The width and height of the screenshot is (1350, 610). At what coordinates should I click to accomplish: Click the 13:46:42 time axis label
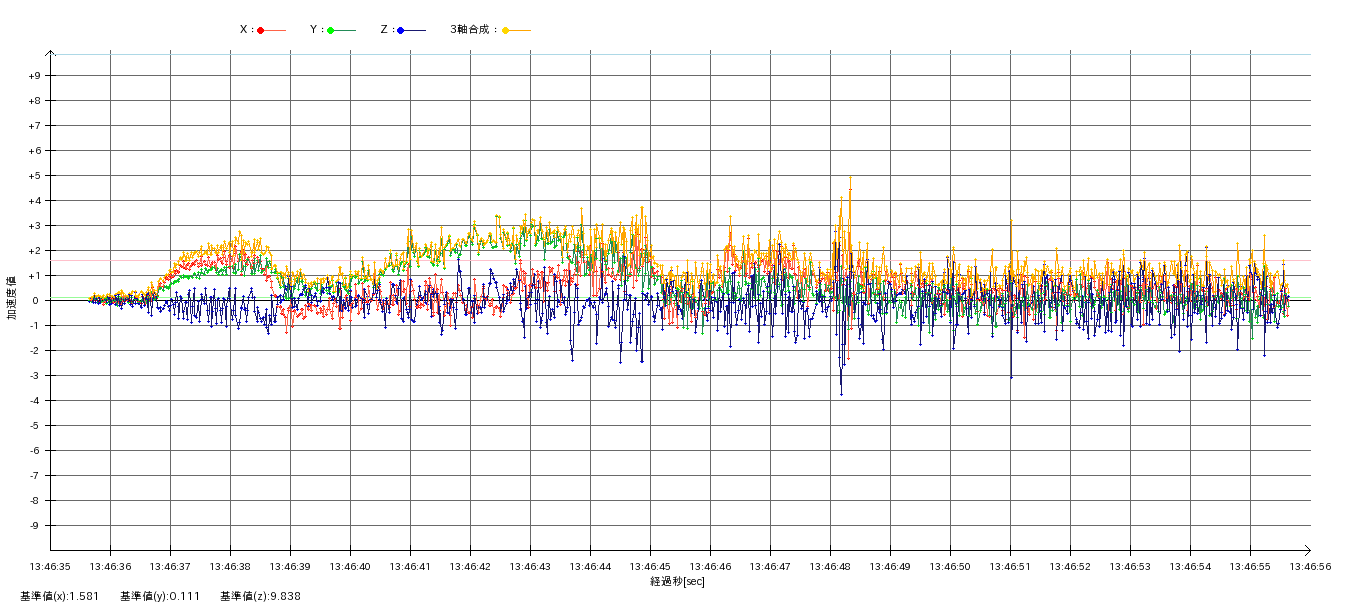tap(470, 567)
